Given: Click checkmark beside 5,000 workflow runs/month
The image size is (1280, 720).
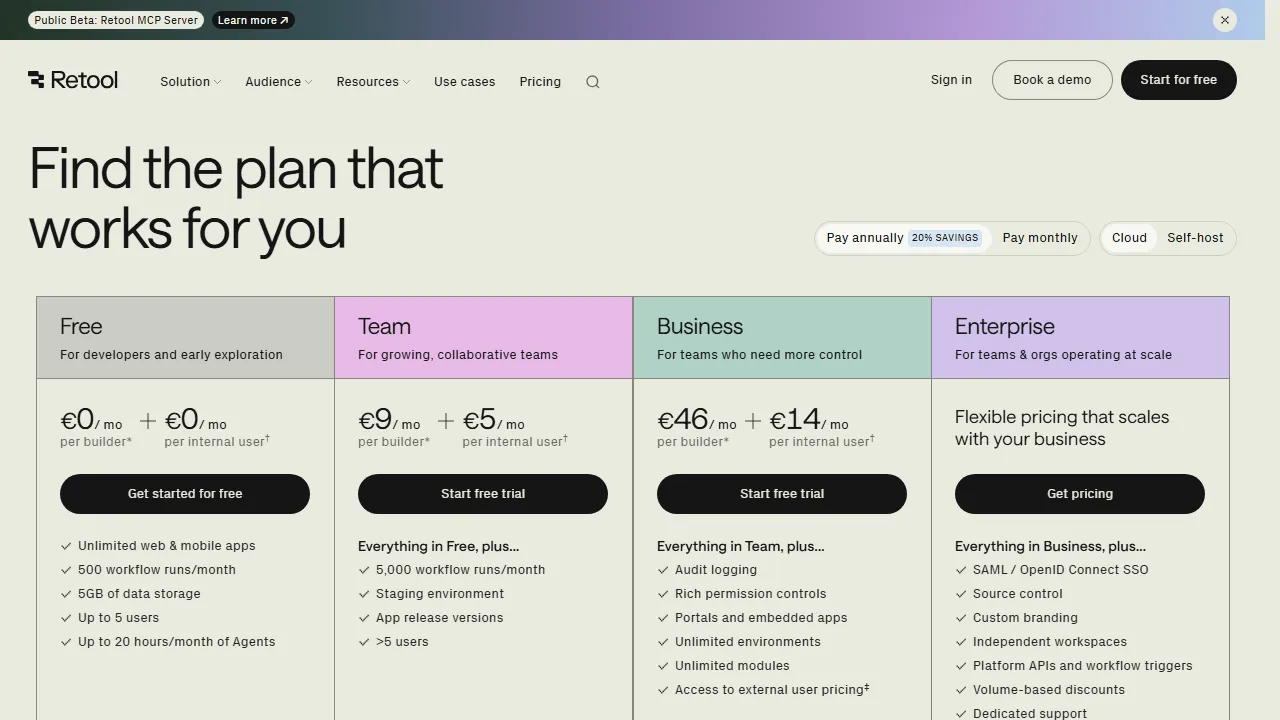Looking at the screenshot, I should tap(364, 570).
